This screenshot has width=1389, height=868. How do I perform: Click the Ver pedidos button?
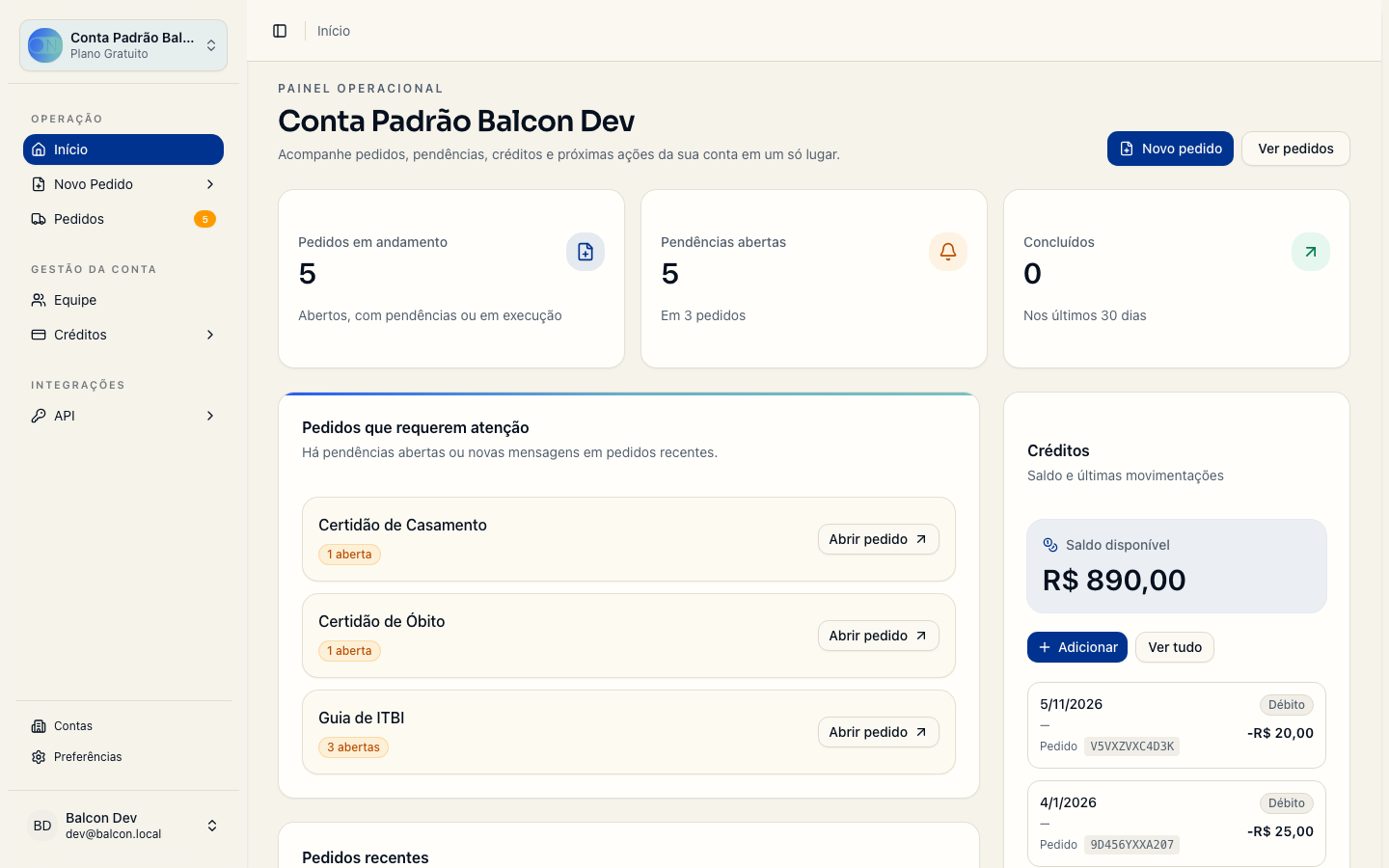pyautogui.click(x=1295, y=149)
